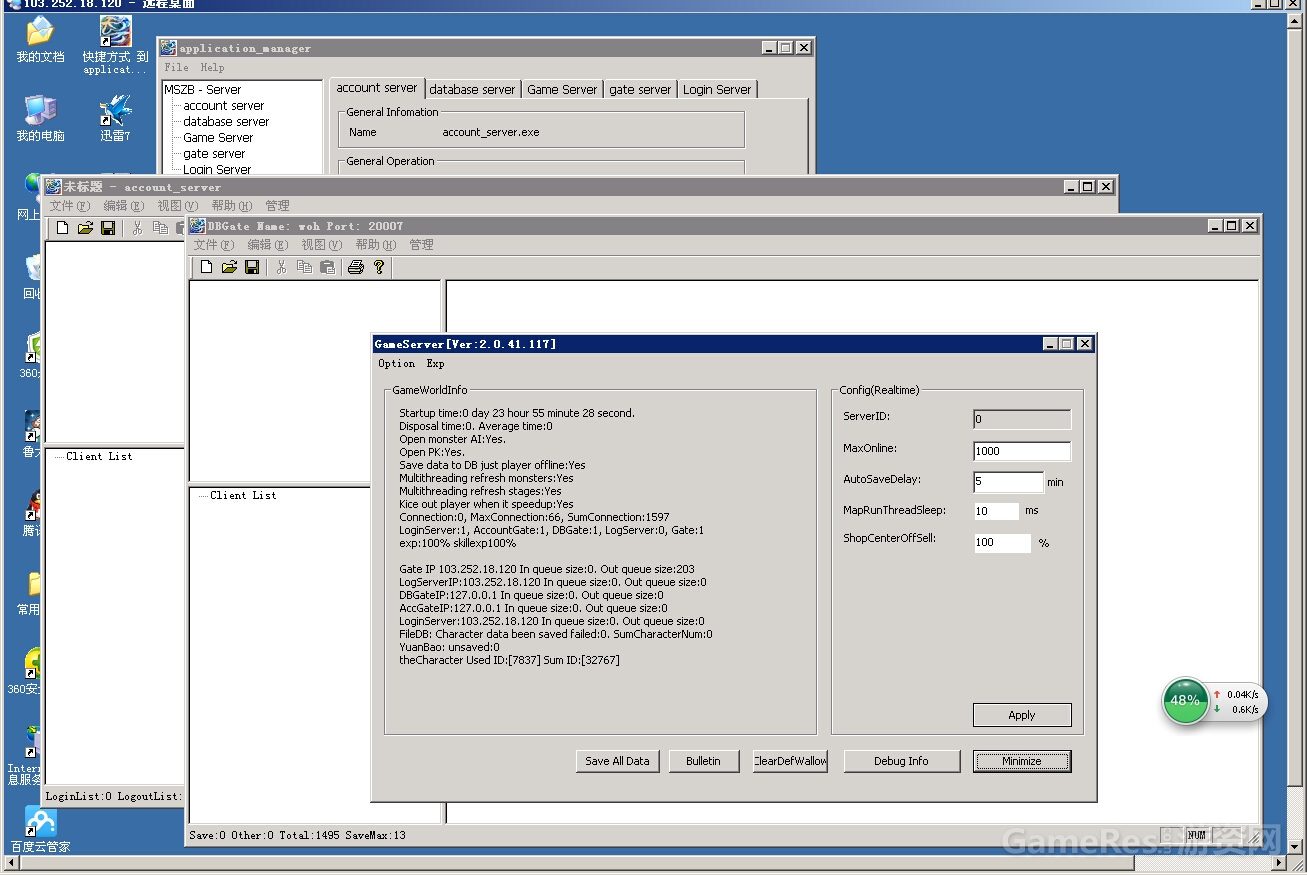
Task: Click the ServerID field
Action: [1022, 420]
